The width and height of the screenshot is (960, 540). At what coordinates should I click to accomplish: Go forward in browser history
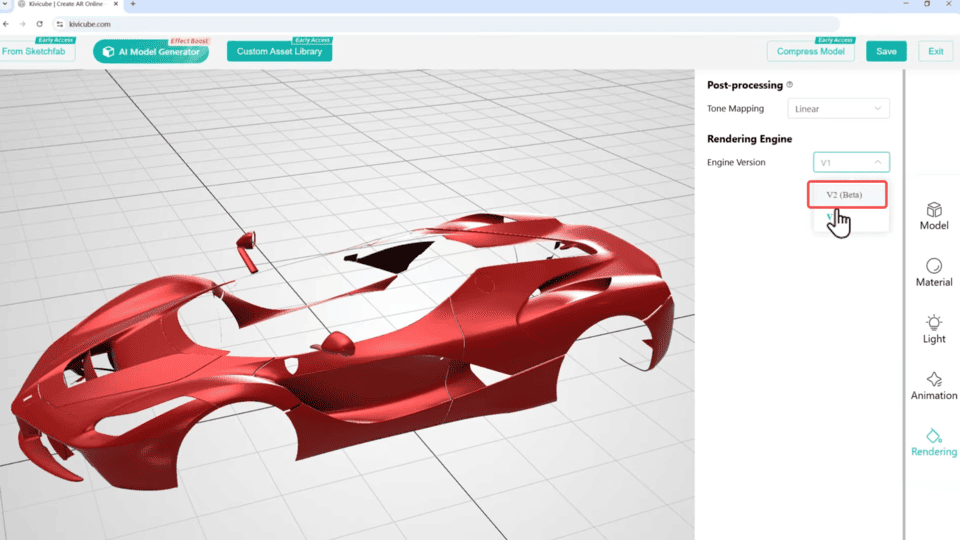point(23,24)
